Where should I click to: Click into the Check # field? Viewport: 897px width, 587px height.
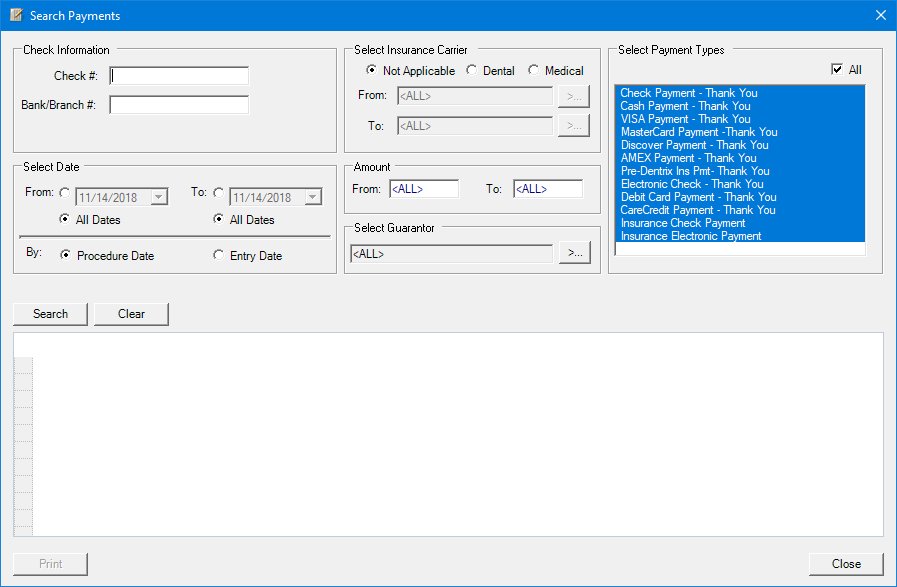tap(180, 76)
